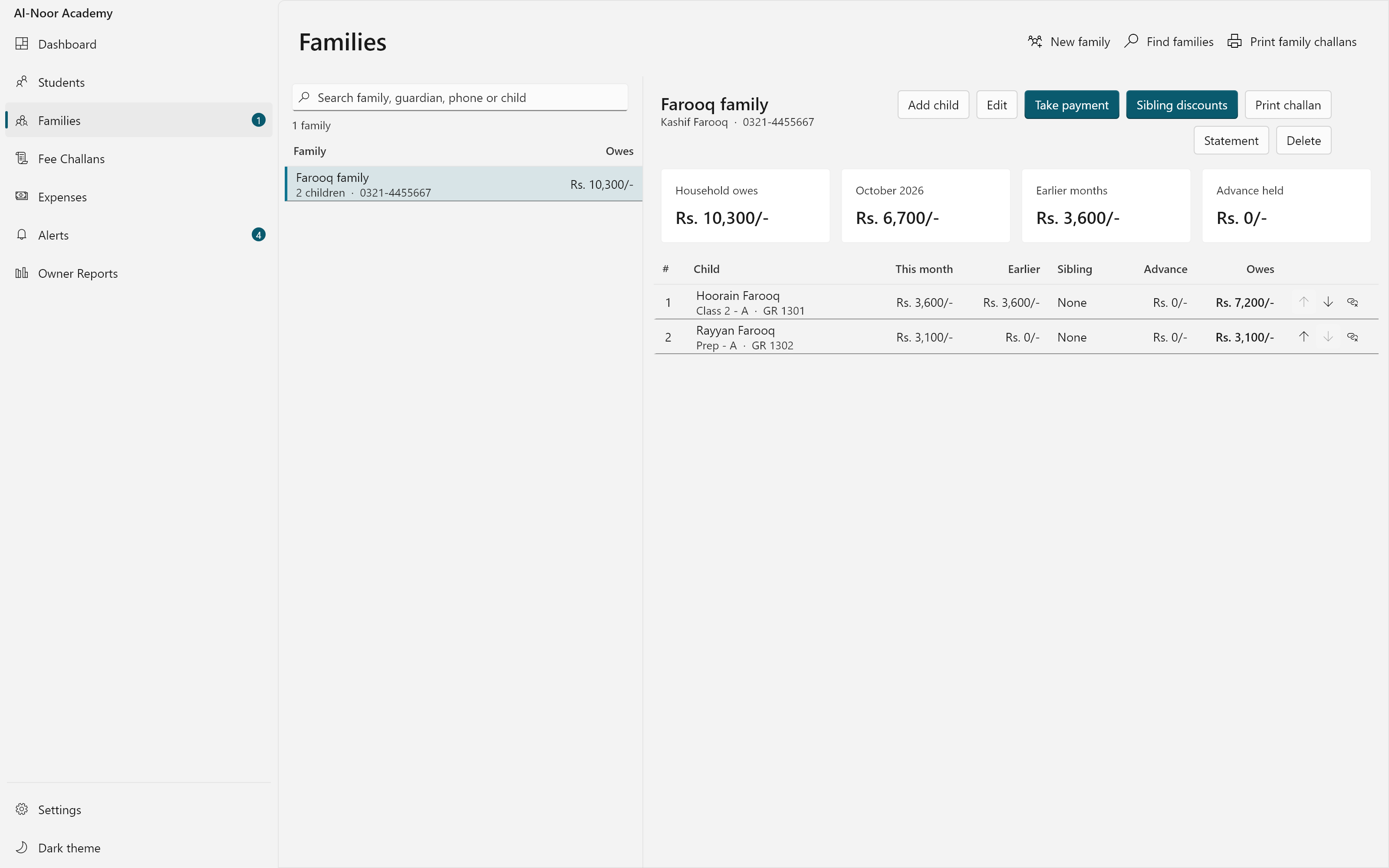
Task: Click the New family people icon
Action: 1035,41
